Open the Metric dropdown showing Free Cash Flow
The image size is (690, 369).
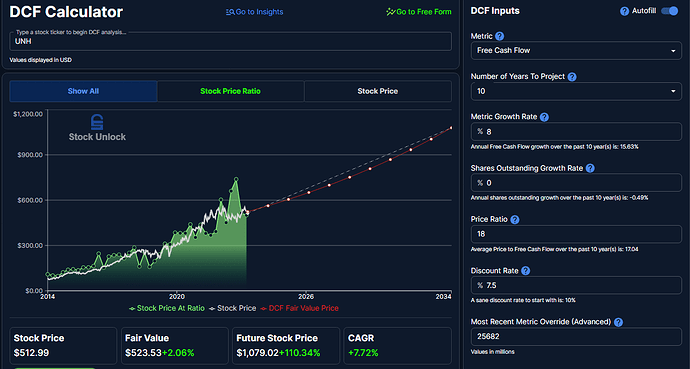pos(576,51)
